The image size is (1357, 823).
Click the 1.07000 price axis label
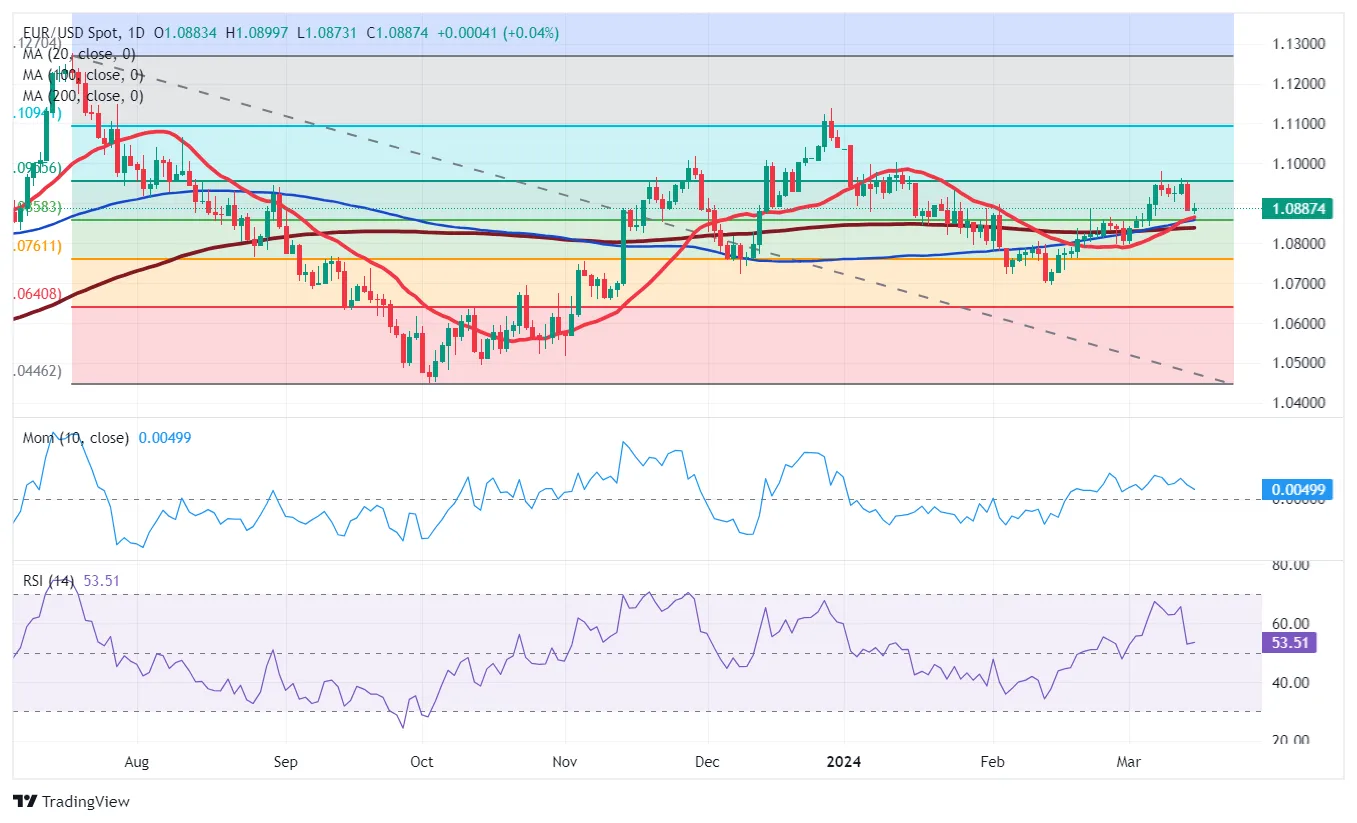[x=1299, y=284]
